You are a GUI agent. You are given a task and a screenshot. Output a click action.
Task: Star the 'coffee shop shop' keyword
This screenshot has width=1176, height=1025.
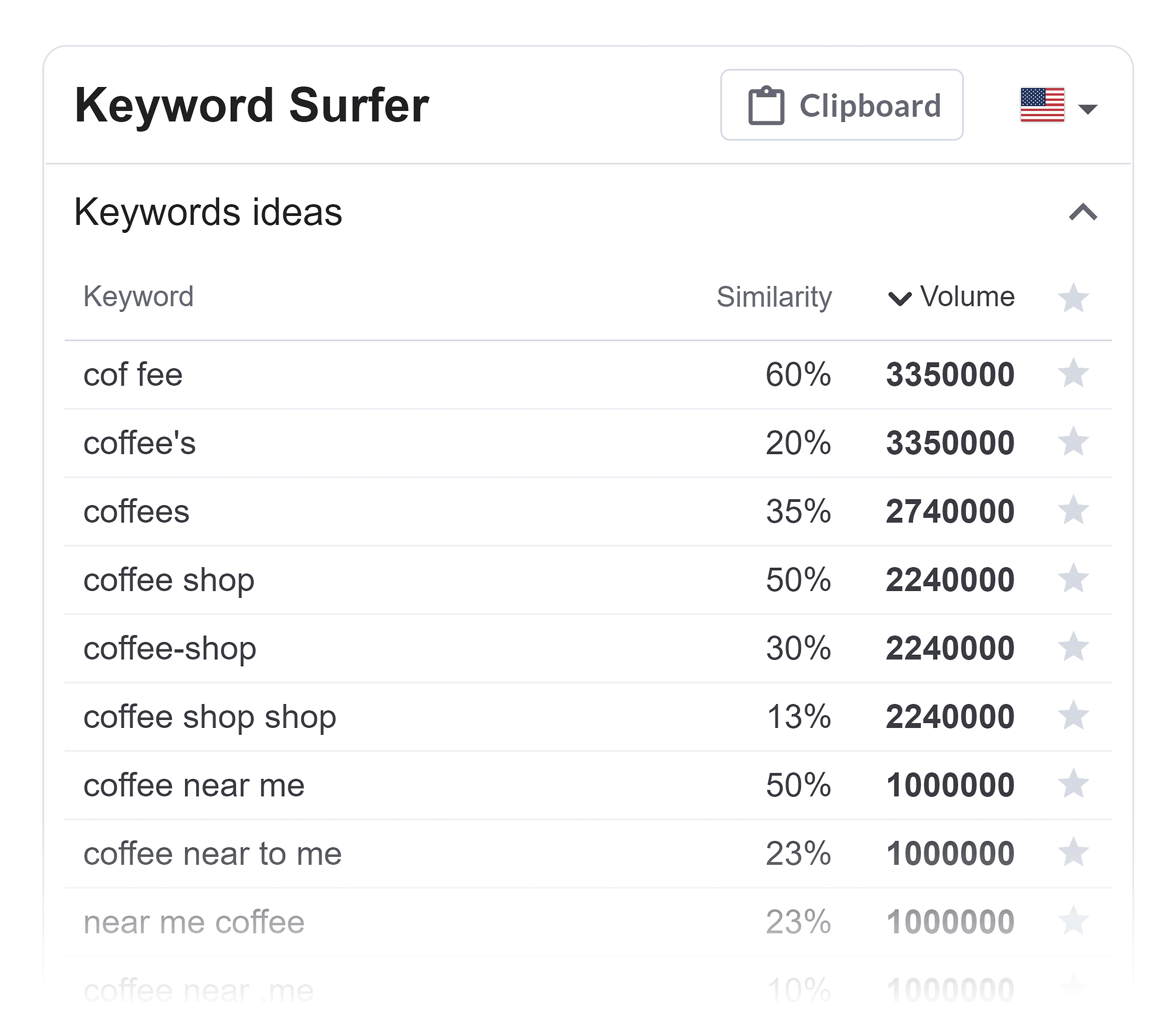tap(1073, 715)
